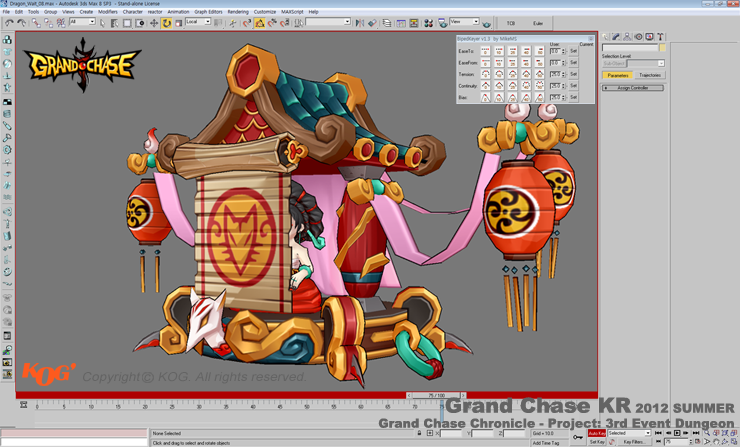Image resolution: width=740 pixels, height=447 pixels.
Task: Click the Align tool icon
Action: click(372, 23)
